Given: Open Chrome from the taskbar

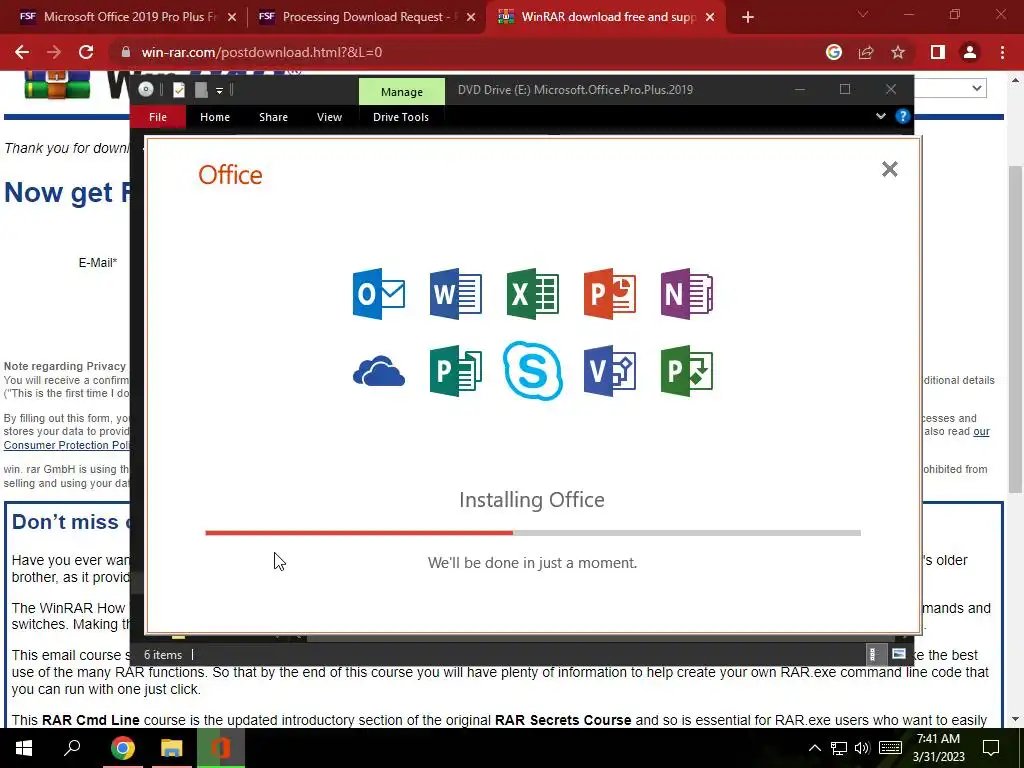Looking at the screenshot, I should tap(122, 748).
